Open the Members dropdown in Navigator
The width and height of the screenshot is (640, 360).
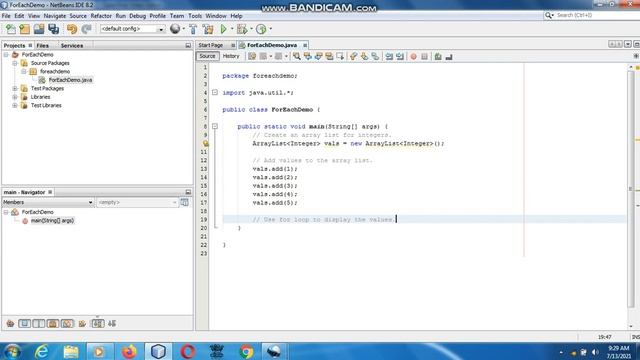click(x=48, y=202)
